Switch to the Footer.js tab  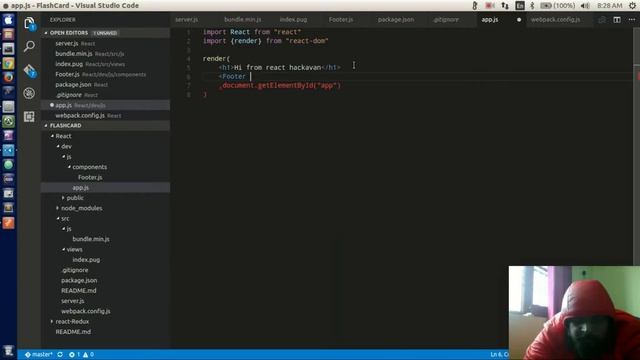[x=341, y=20]
